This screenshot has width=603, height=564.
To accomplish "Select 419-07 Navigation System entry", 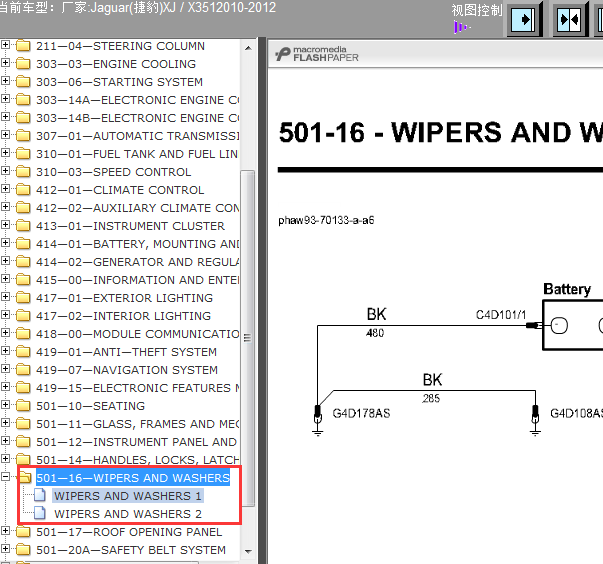I will pos(127,370).
